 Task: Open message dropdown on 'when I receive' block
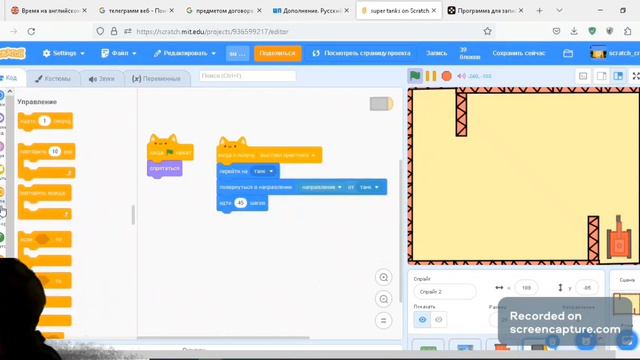tap(313, 155)
